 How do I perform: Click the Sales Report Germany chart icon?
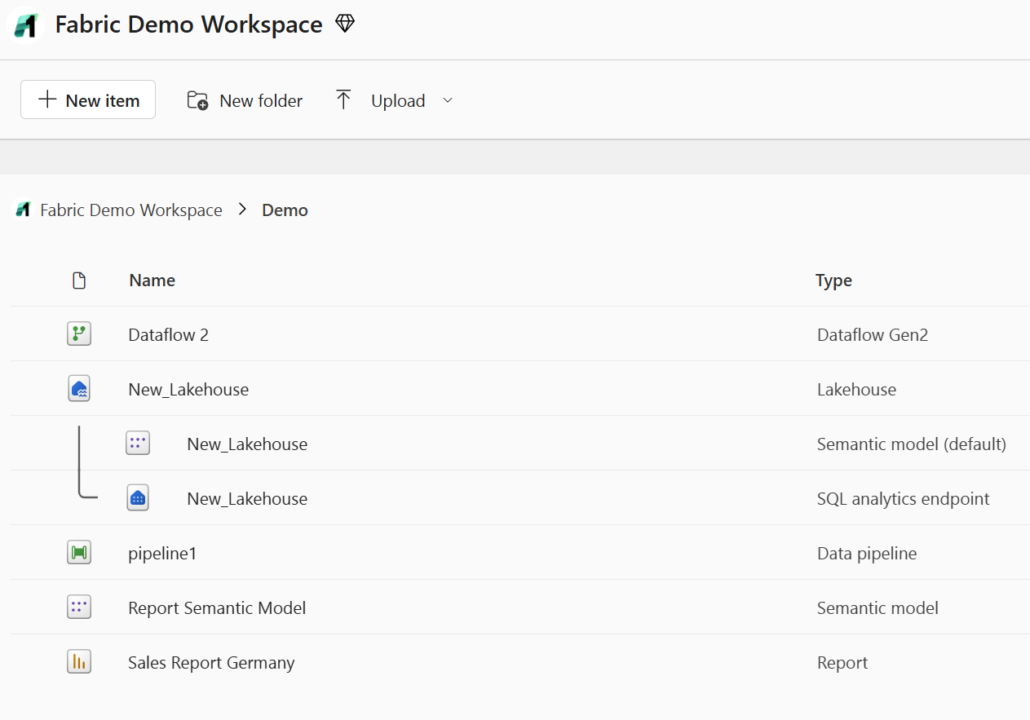point(79,662)
